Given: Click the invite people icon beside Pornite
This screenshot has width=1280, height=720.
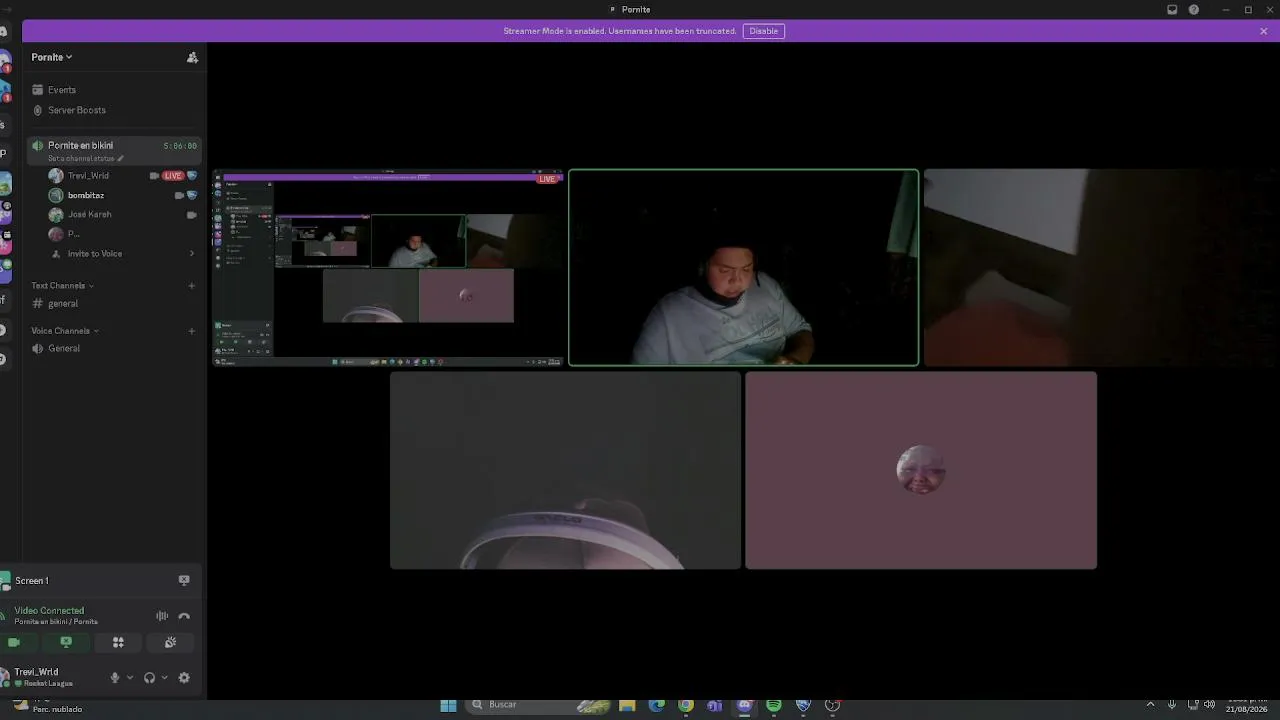Looking at the screenshot, I should [192, 57].
